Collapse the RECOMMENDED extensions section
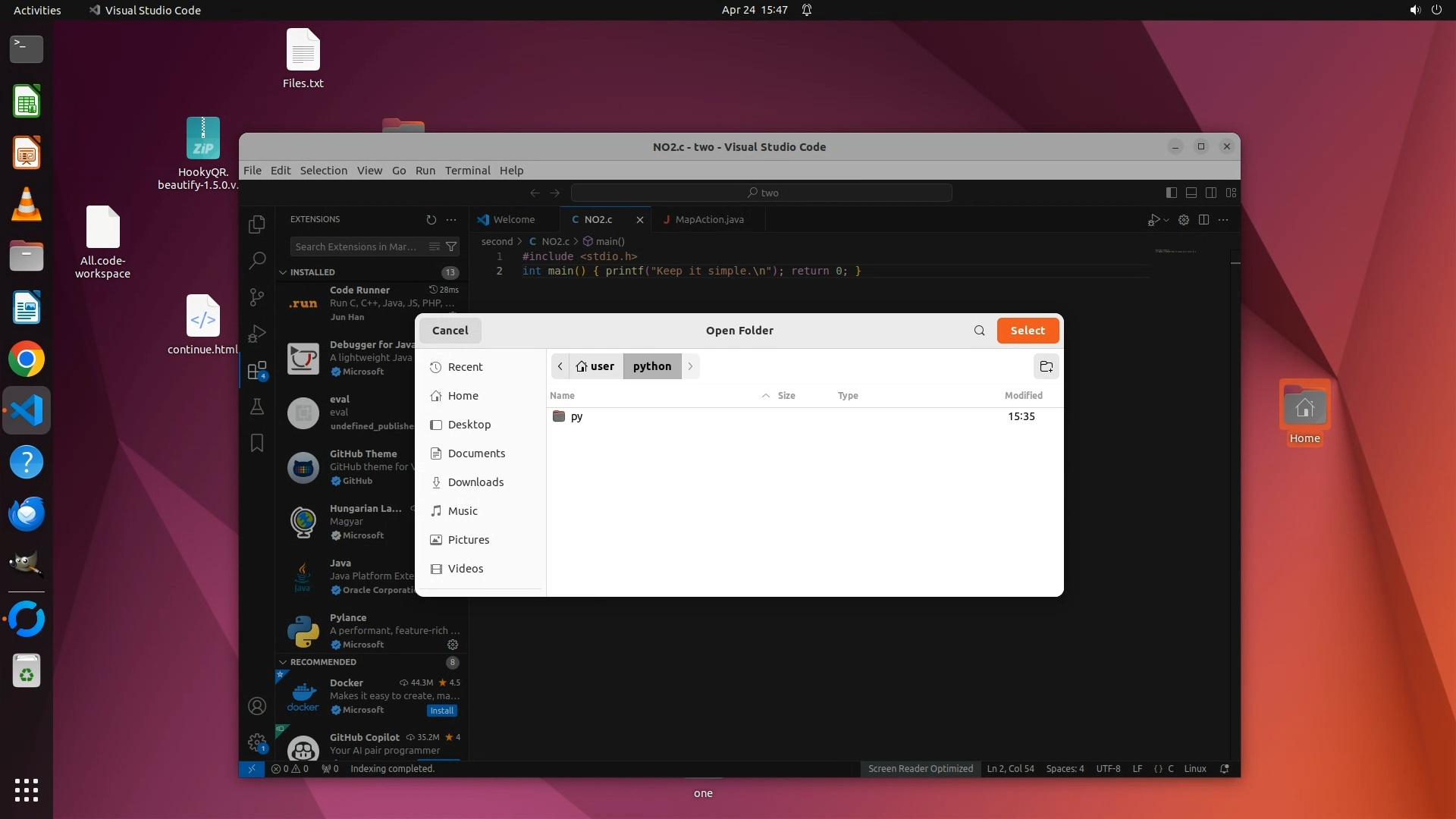This screenshot has width=1456, height=819. [x=283, y=662]
